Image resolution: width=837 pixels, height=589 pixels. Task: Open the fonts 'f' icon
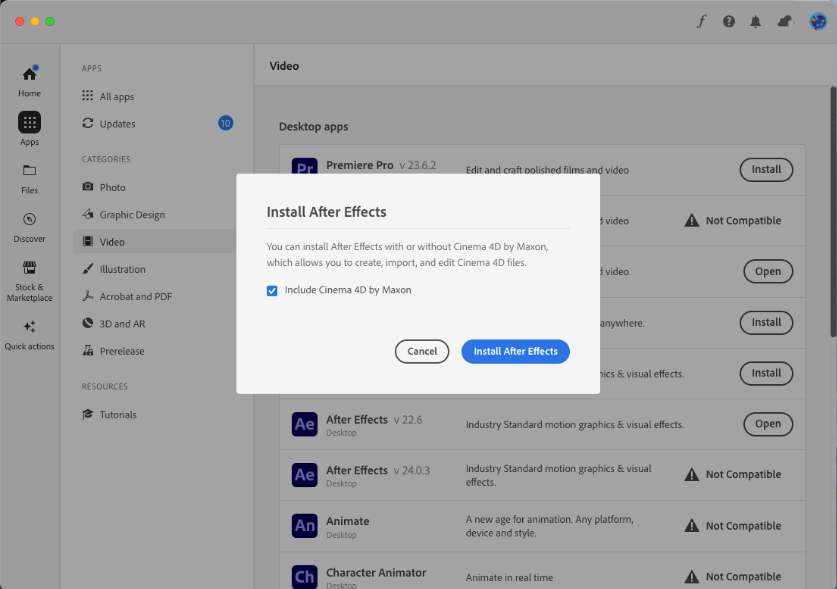(701, 21)
